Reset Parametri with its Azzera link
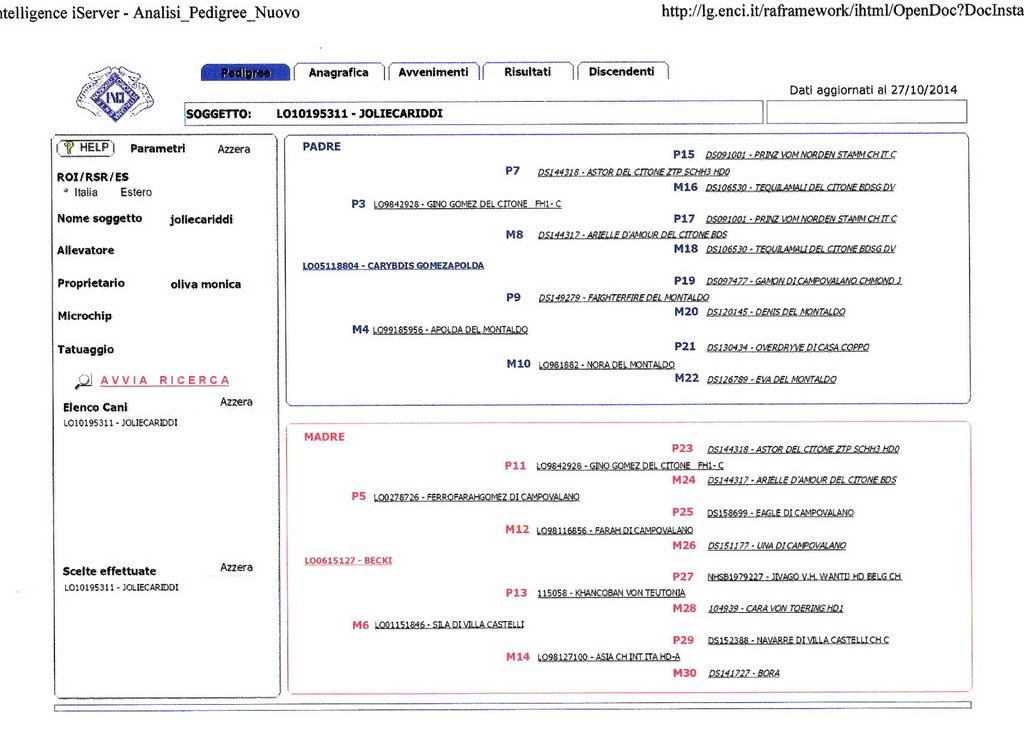 click(x=234, y=149)
